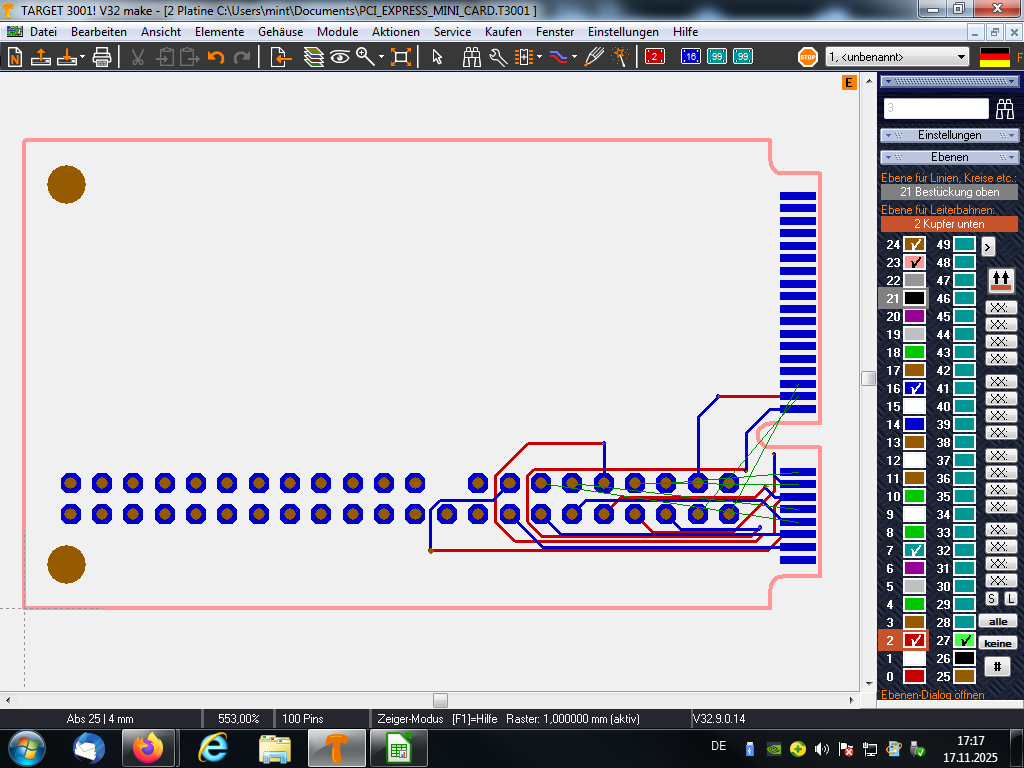Click the orange STOP icon
This screenshot has width=1024, height=768.
click(808, 57)
